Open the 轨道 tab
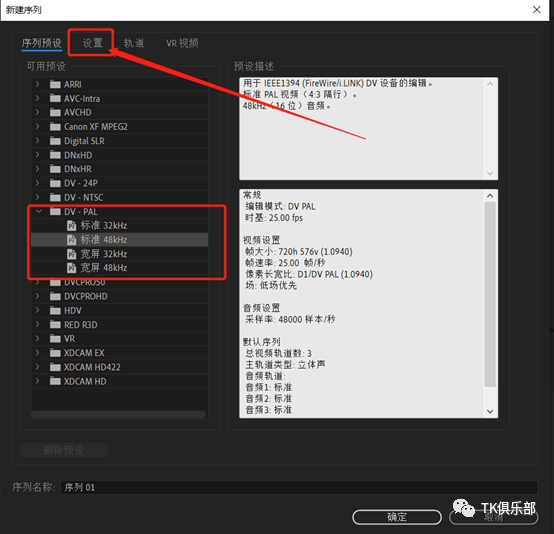This screenshot has width=554, height=534. (134, 43)
